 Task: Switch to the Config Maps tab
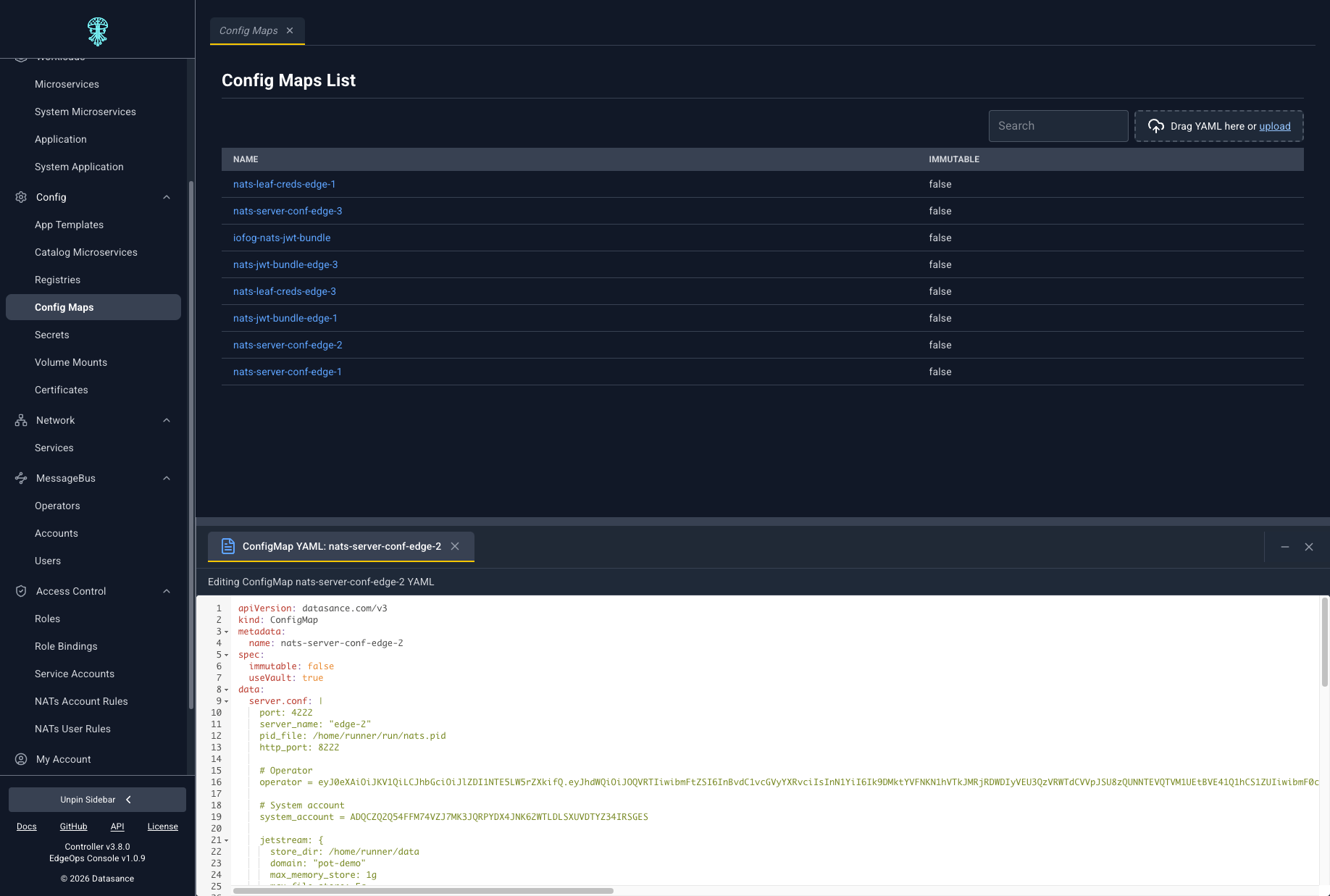(x=248, y=30)
